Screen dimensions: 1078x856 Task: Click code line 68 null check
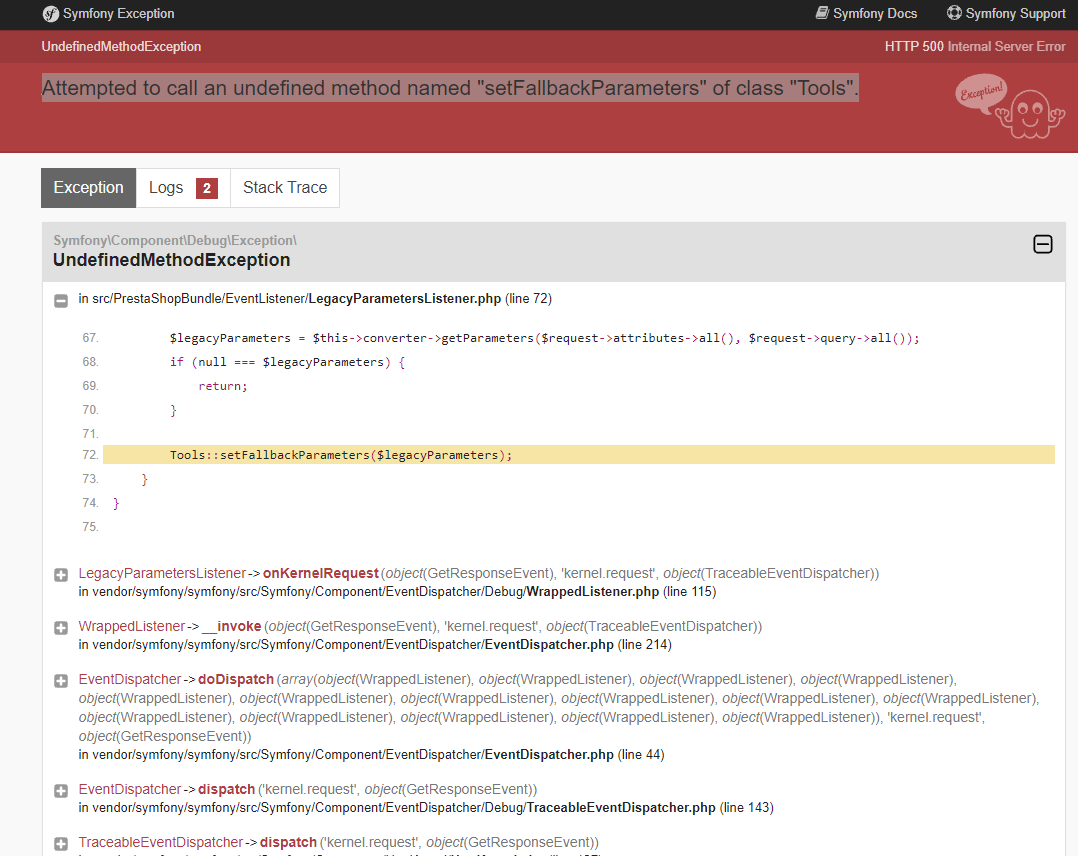pyautogui.click(x=287, y=362)
